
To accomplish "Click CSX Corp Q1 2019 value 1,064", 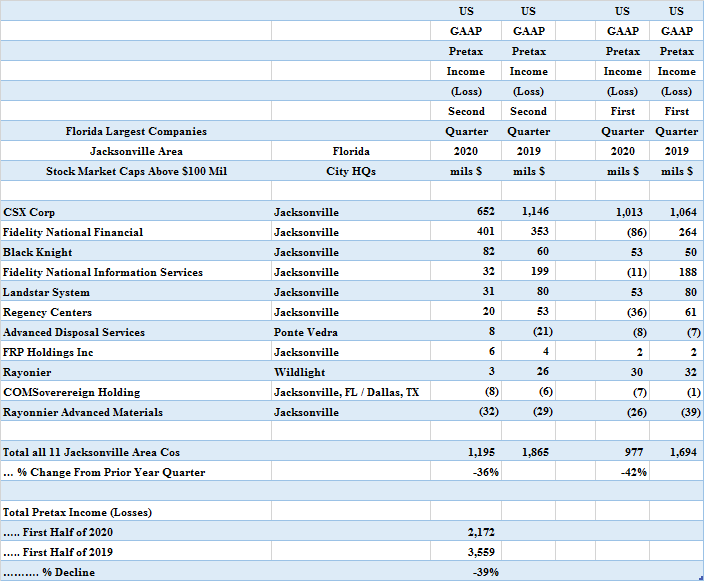I will point(683,212).
